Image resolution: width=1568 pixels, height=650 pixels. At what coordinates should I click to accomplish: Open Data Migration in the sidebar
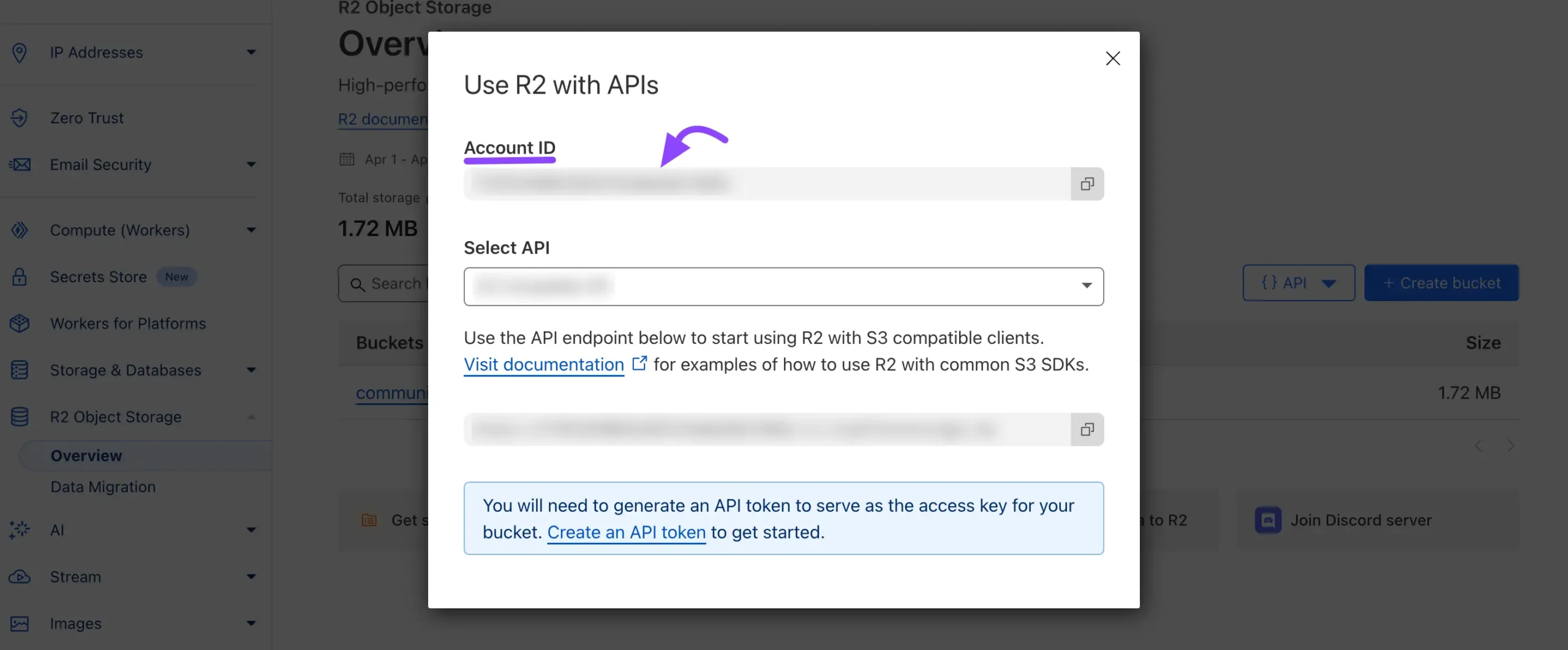tap(103, 487)
